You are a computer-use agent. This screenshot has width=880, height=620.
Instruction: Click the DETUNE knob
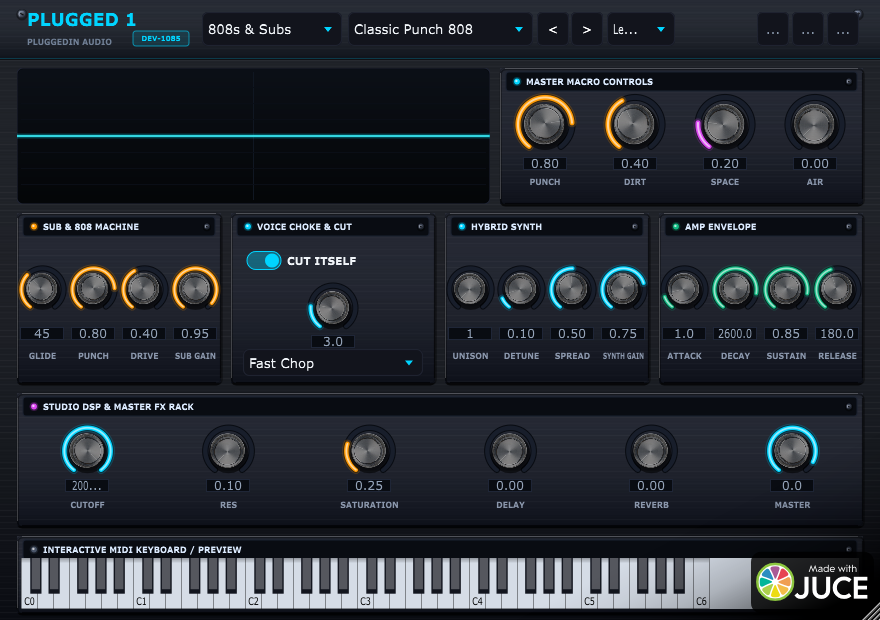521,289
